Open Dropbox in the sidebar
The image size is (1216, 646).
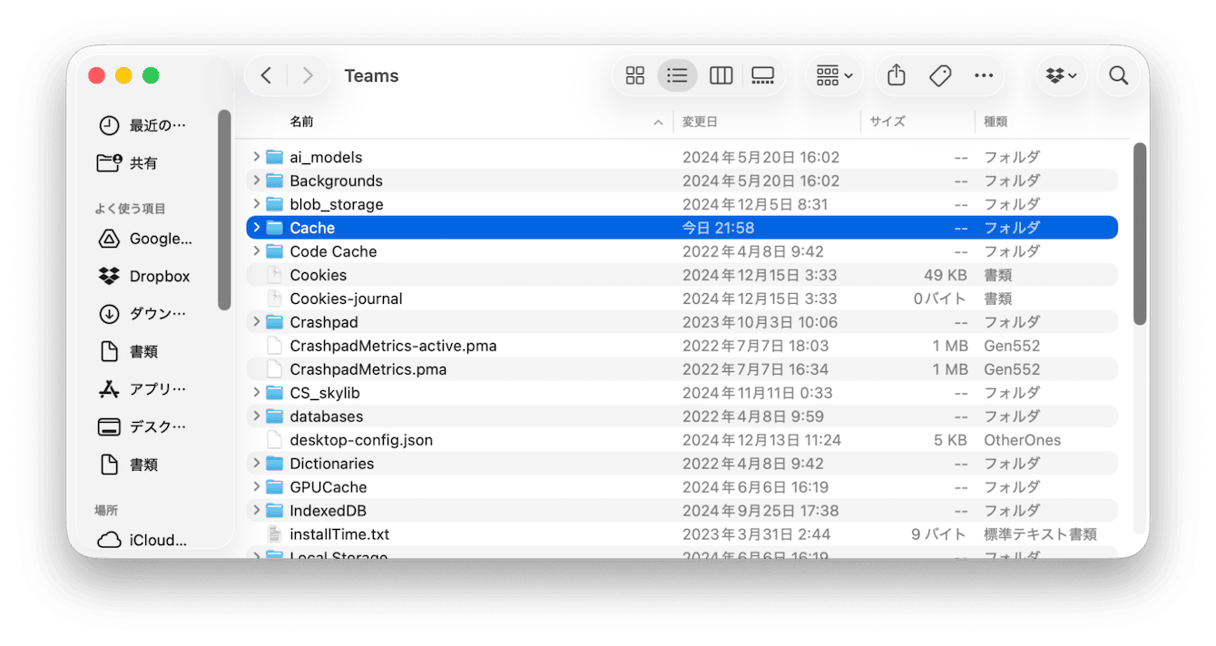(x=145, y=276)
